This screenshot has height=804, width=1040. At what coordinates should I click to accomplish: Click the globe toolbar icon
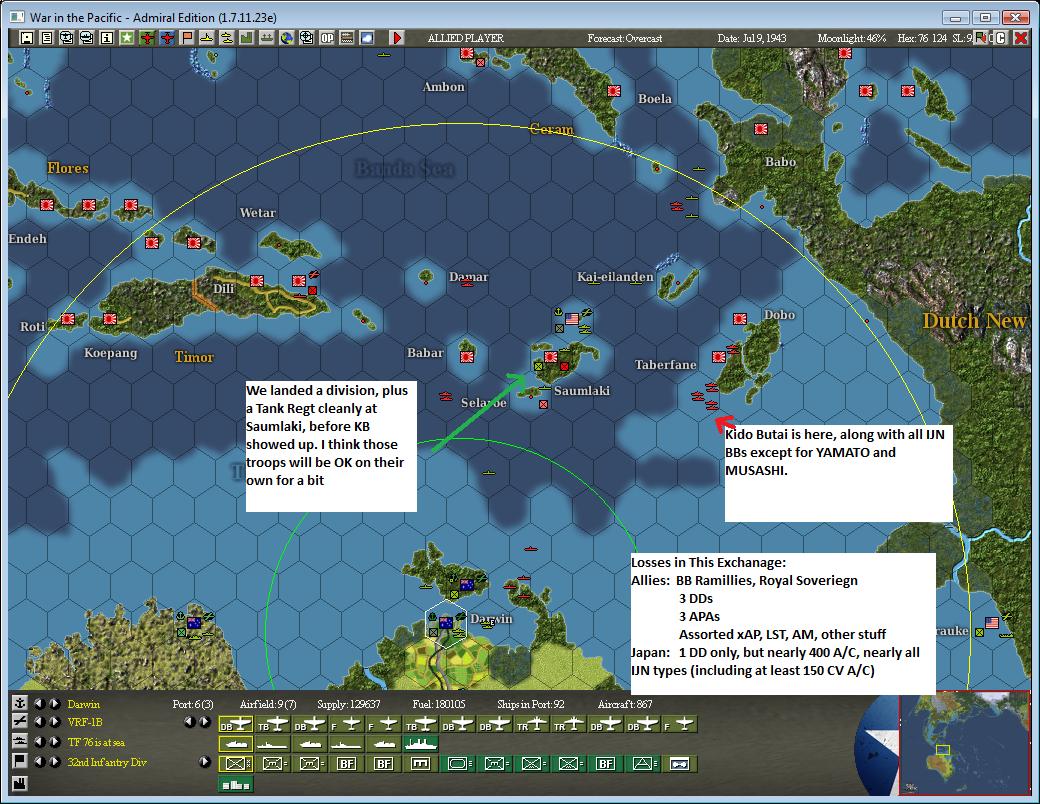coord(287,38)
